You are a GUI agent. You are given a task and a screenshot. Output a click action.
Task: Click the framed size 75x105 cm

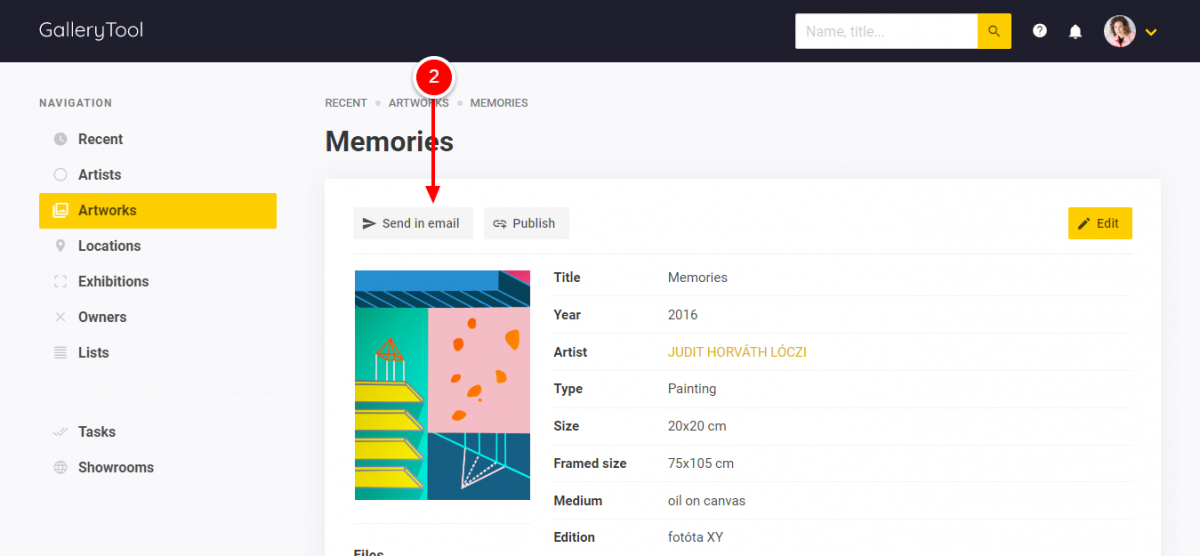tap(701, 463)
